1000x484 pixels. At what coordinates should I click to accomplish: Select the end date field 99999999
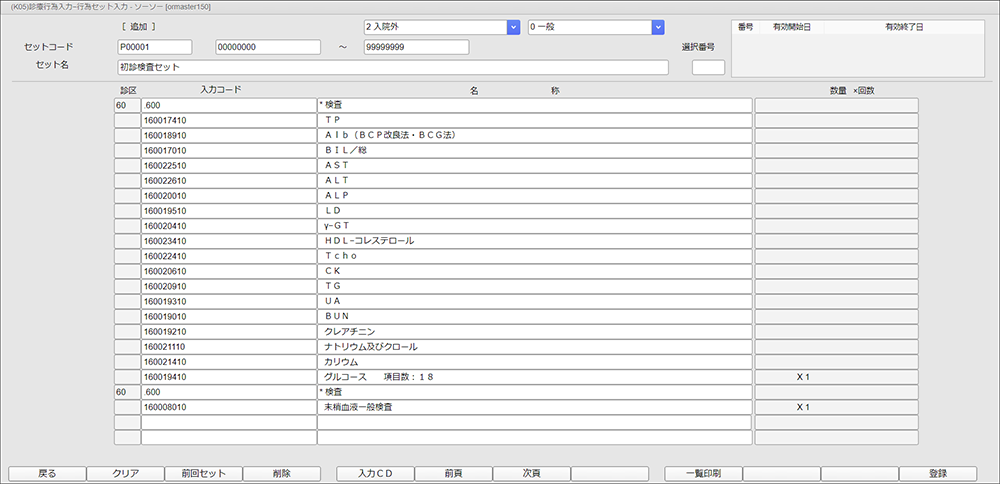416,47
